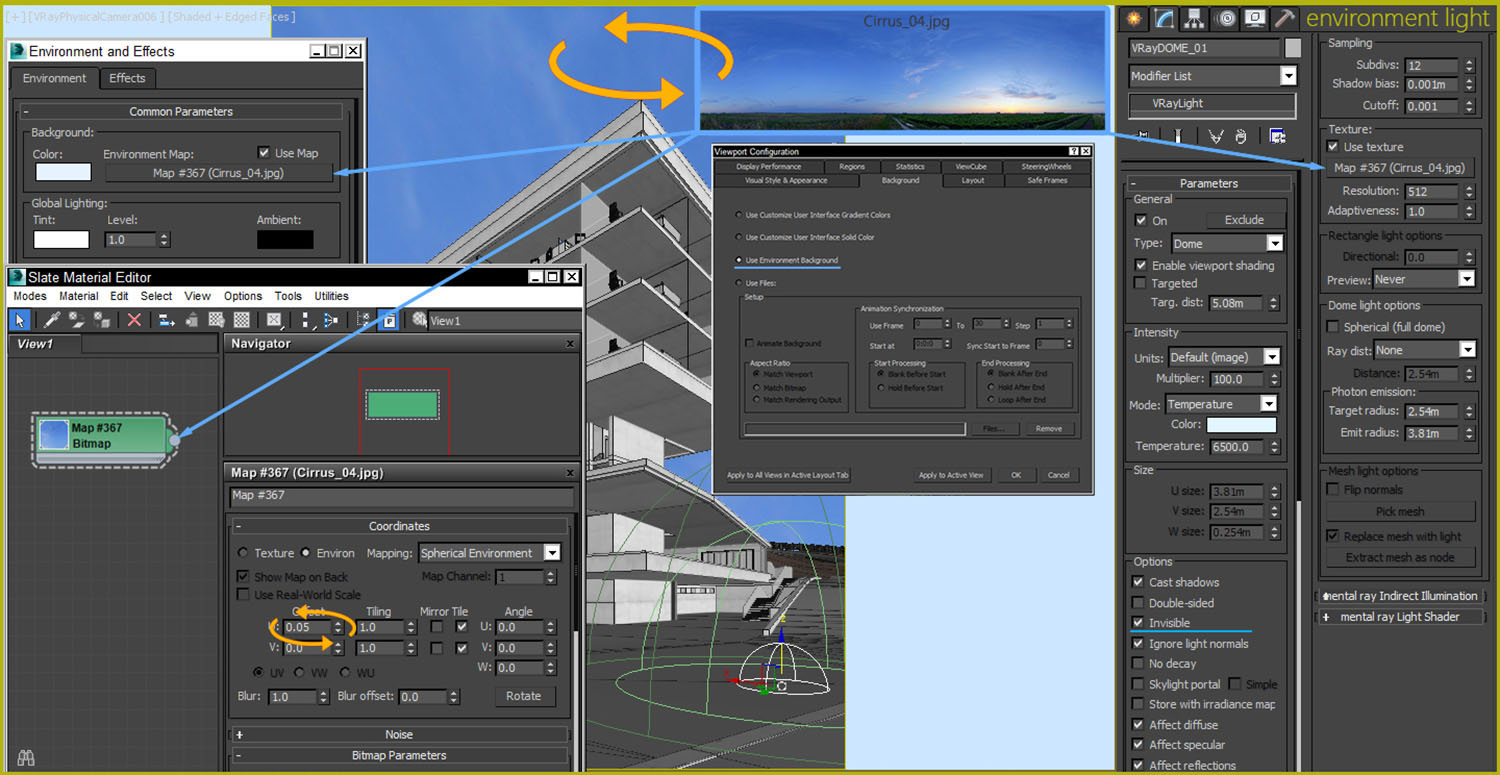Click the Background Color swatch
This screenshot has height=775, width=1500.
coord(63,172)
